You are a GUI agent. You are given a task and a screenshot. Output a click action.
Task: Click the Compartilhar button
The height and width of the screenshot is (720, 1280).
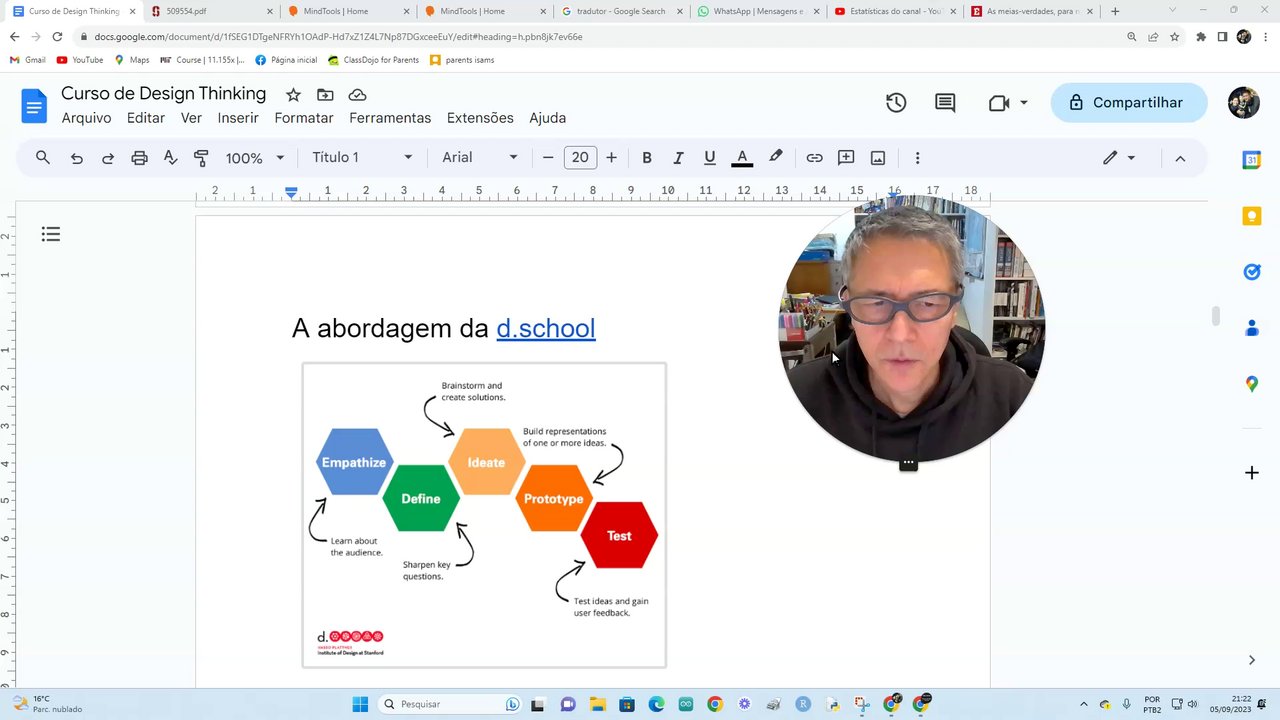tap(1128, 103)
